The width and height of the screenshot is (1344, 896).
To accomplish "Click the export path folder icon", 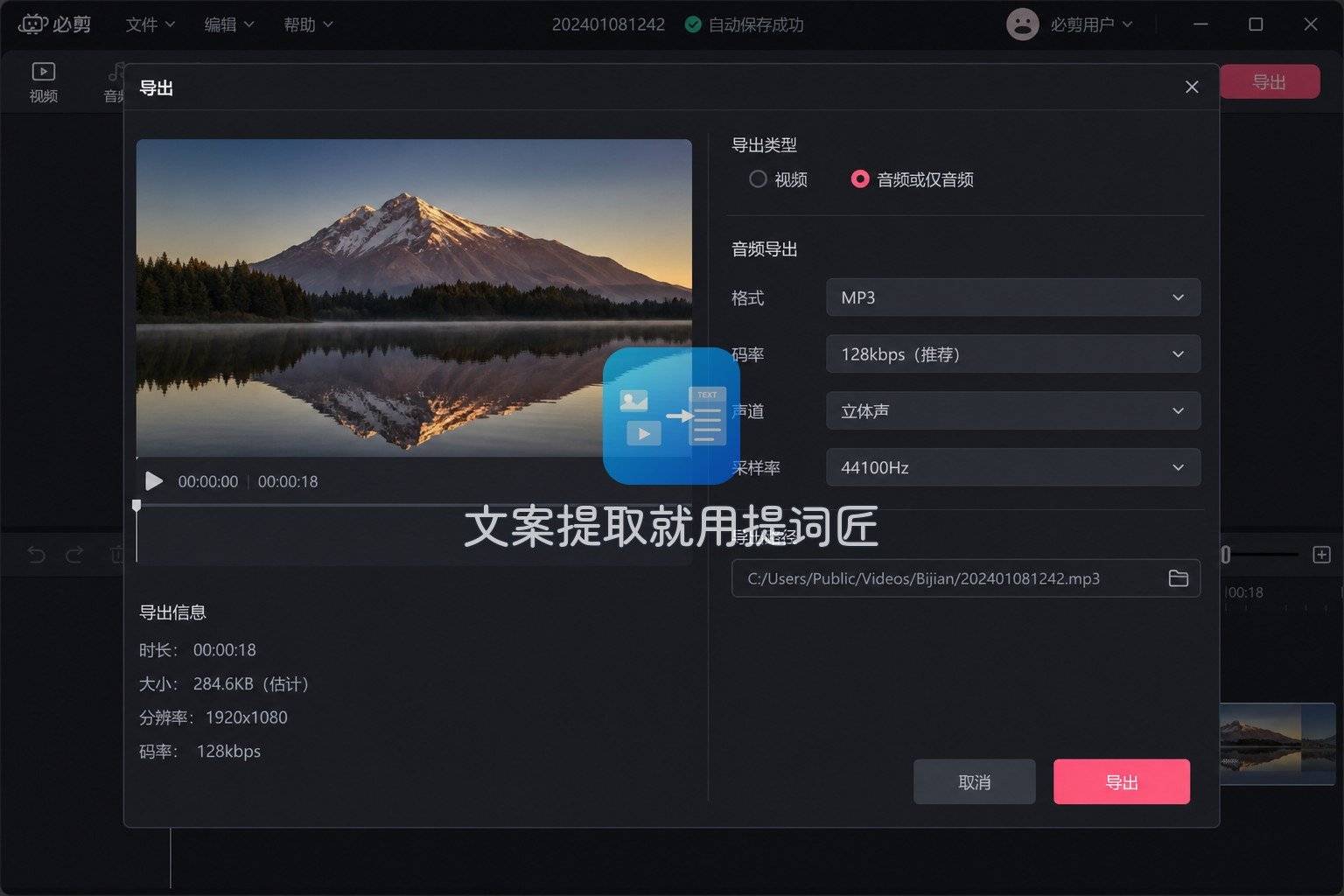I will click(1178, 578).
